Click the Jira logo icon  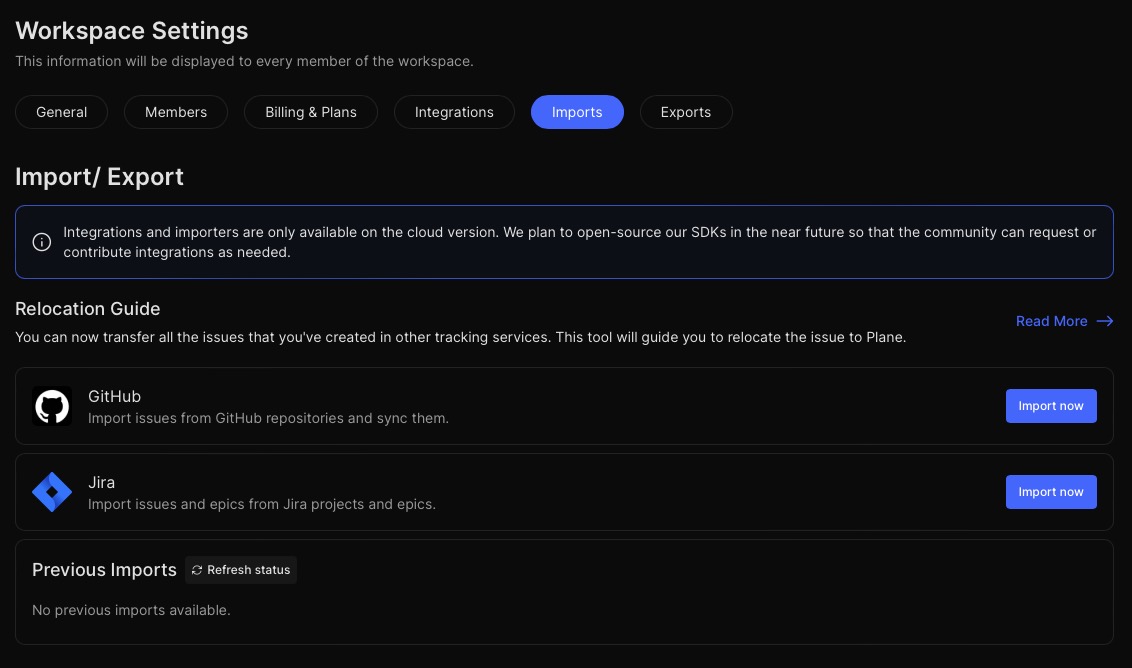pos(52,492)
